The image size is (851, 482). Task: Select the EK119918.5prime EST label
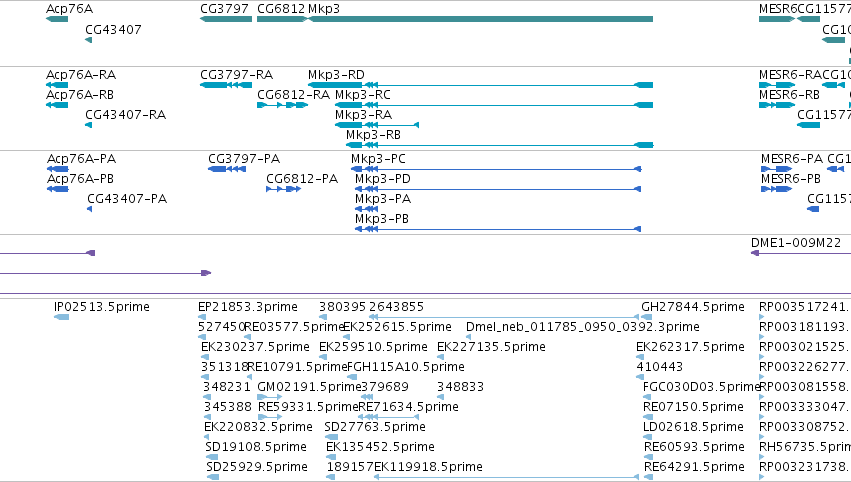point(428,468)
